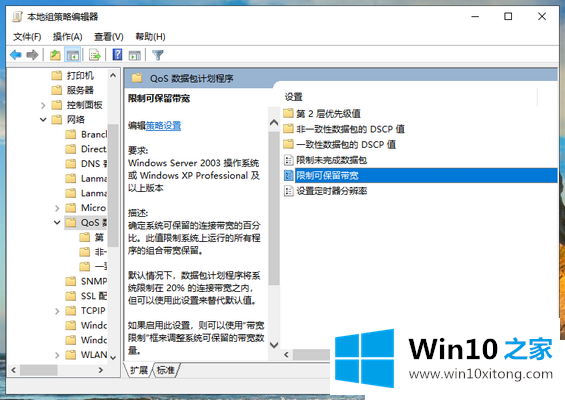The image size is (565, 400).
Task: Click the Forward arrow toolbar icon
Action: pyautogui.click(x=32, y=55)
